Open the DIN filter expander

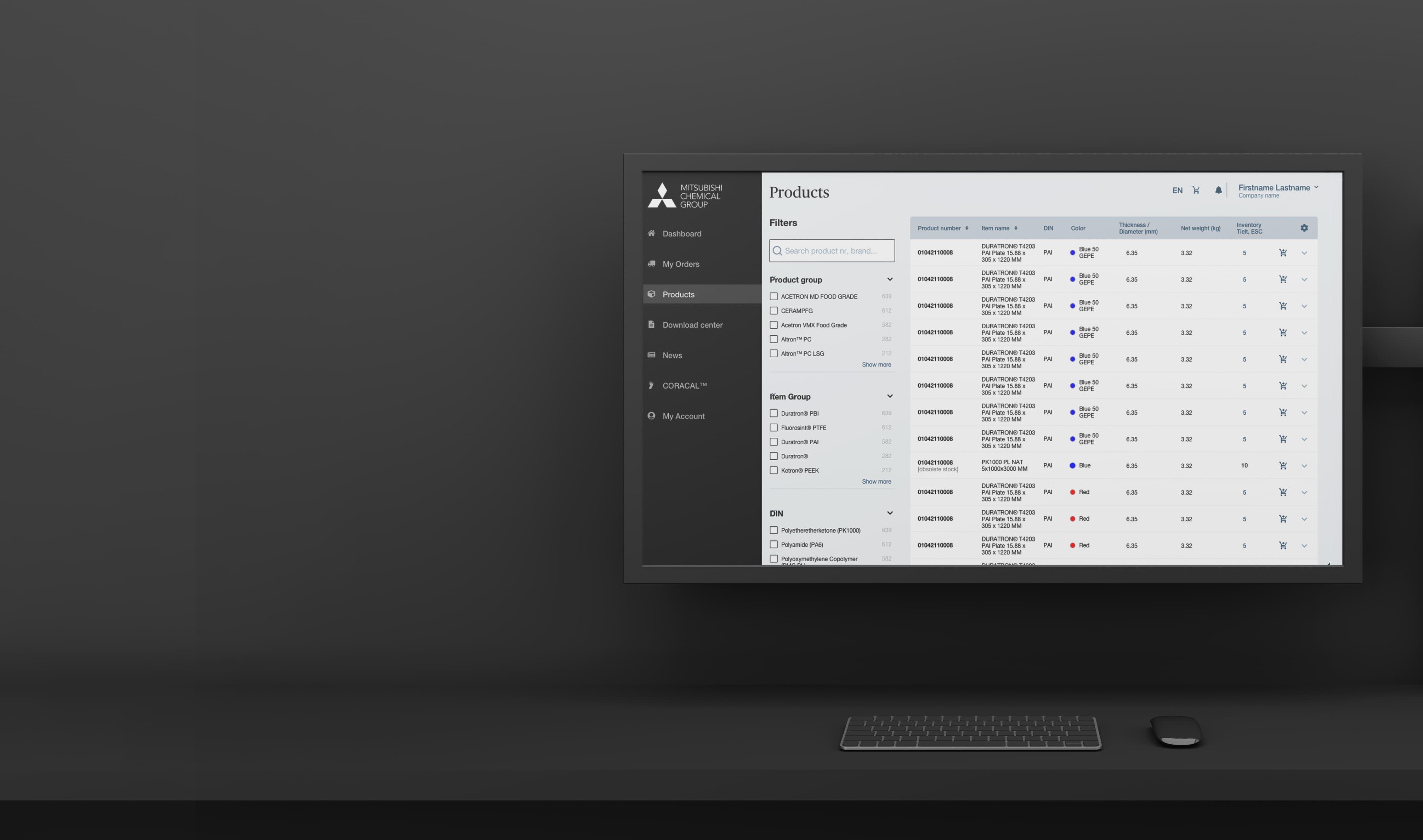click(x=890, y=513)
